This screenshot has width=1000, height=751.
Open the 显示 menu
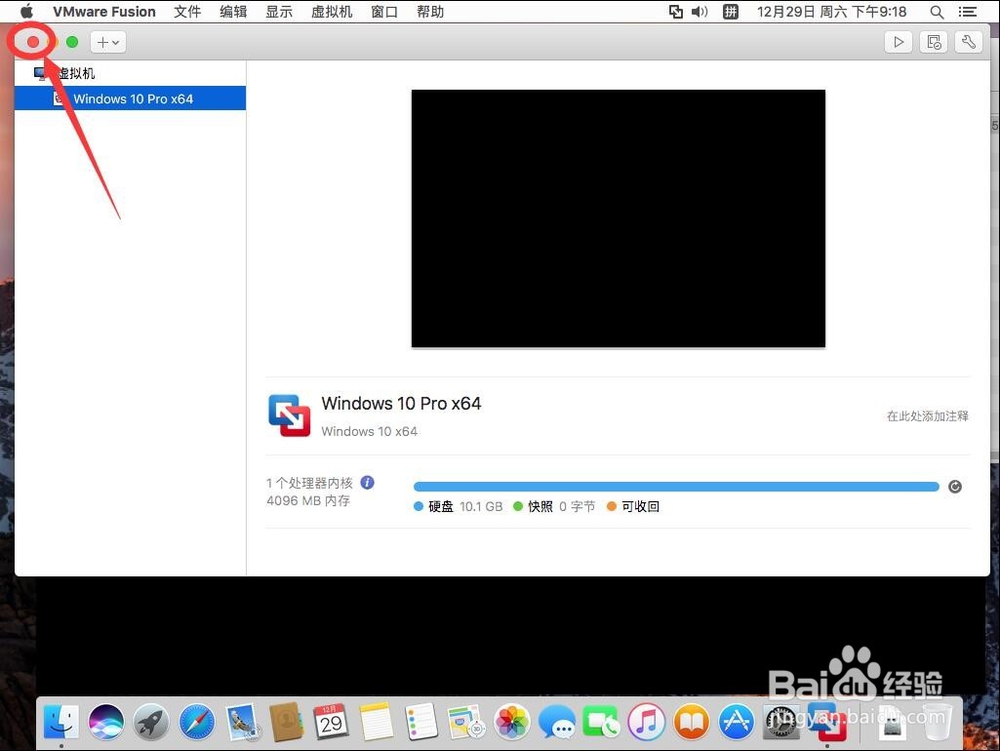tap(279, 11)
